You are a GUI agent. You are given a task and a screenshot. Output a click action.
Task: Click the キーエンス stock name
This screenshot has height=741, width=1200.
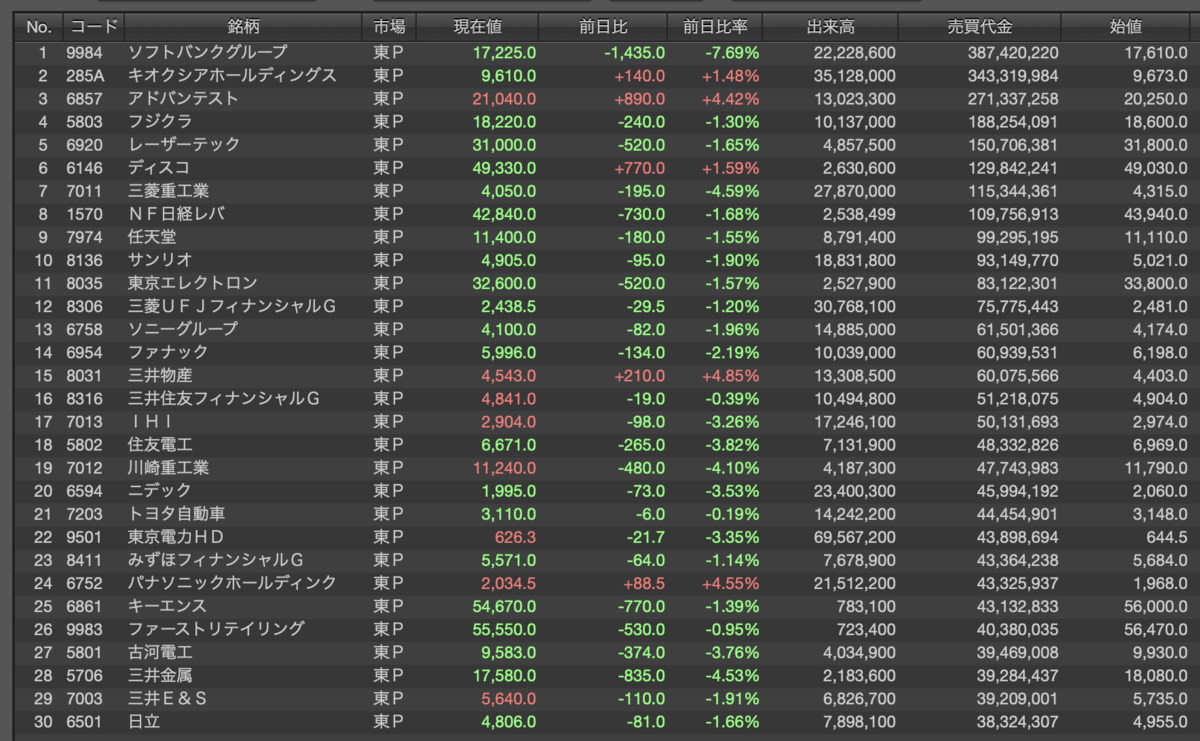pyautogui.click(x=168, y=605)
